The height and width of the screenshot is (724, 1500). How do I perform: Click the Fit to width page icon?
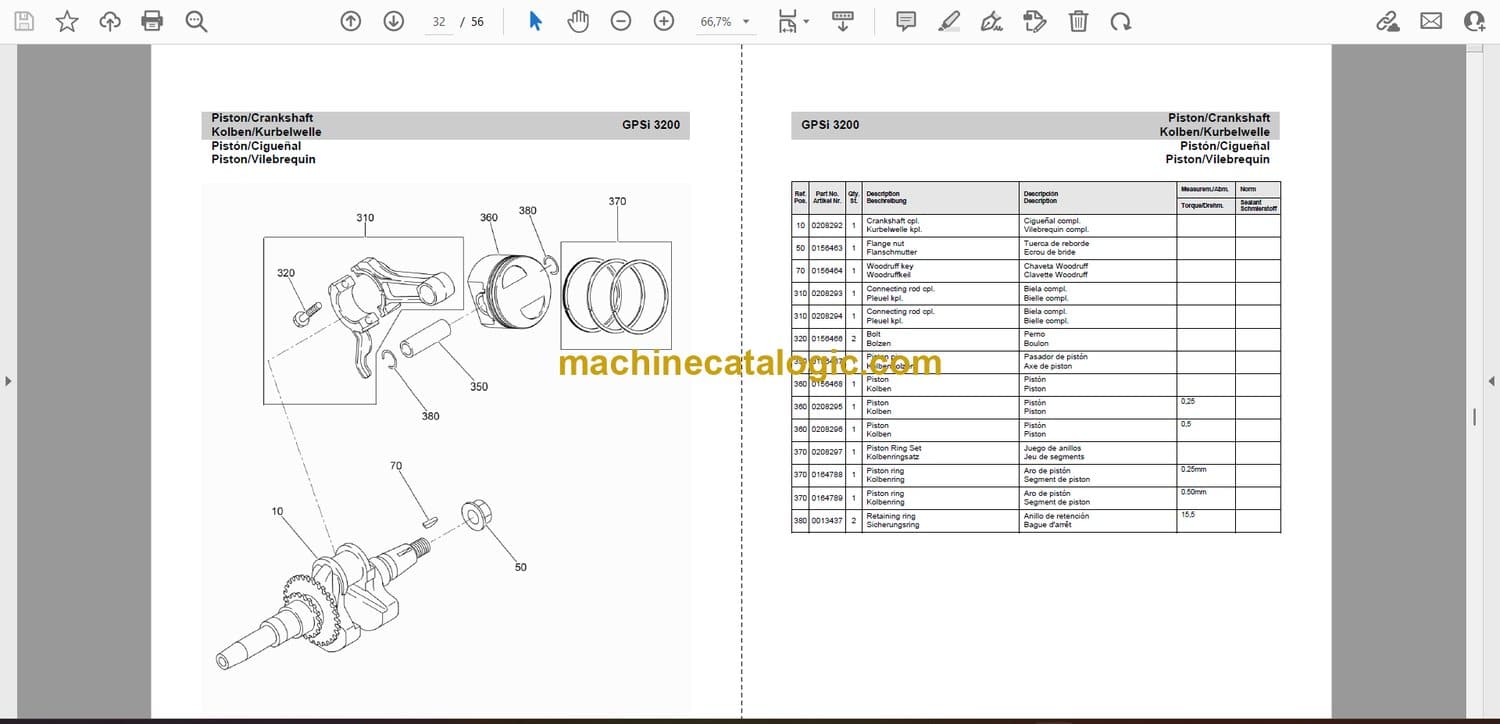788,21
